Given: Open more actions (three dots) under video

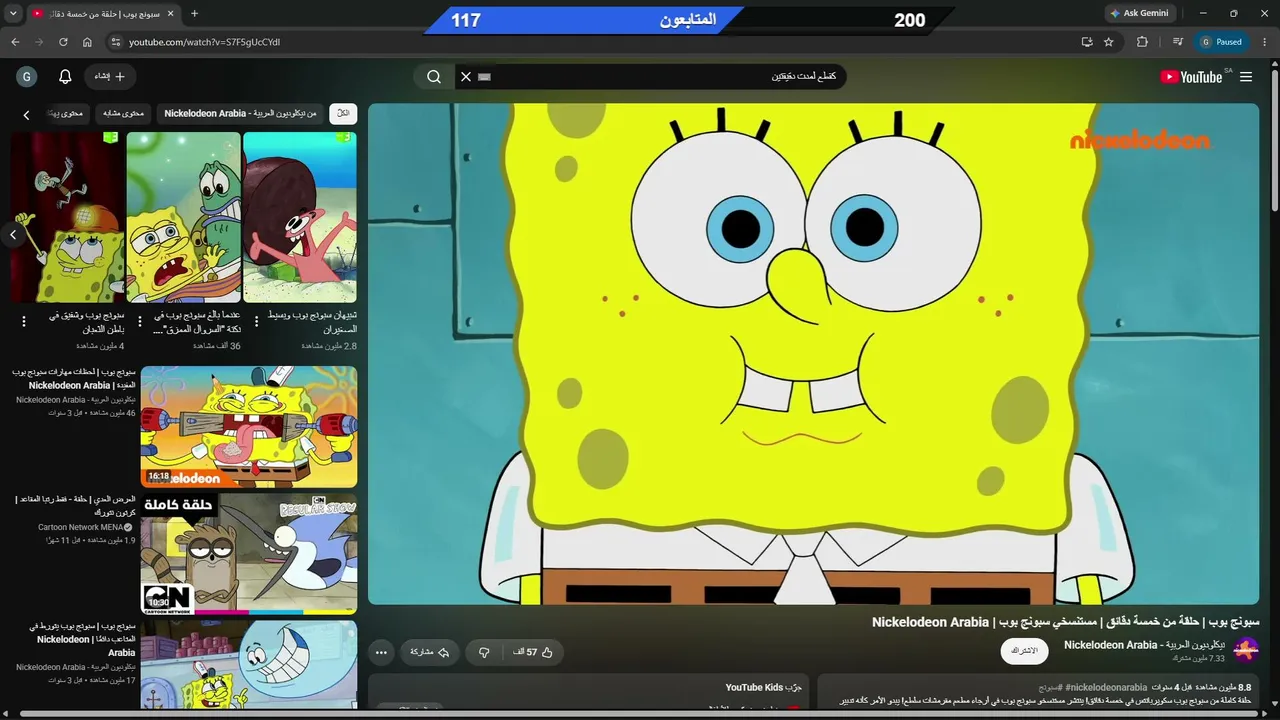Looking at the screenshot, I should point(381,652).
